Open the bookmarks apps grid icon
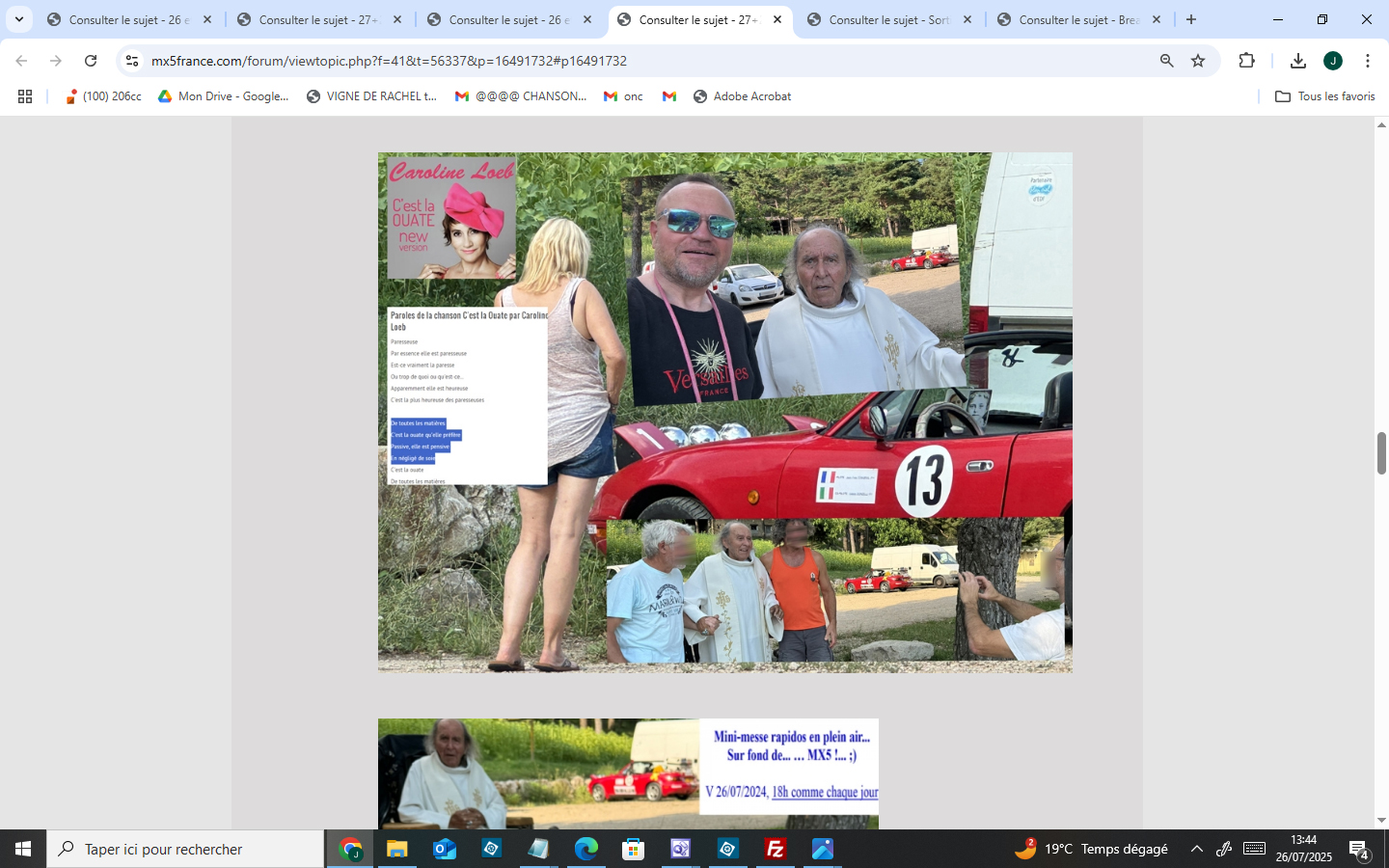Viewport: 1389px width, 868px height. (x=25, y=96)
